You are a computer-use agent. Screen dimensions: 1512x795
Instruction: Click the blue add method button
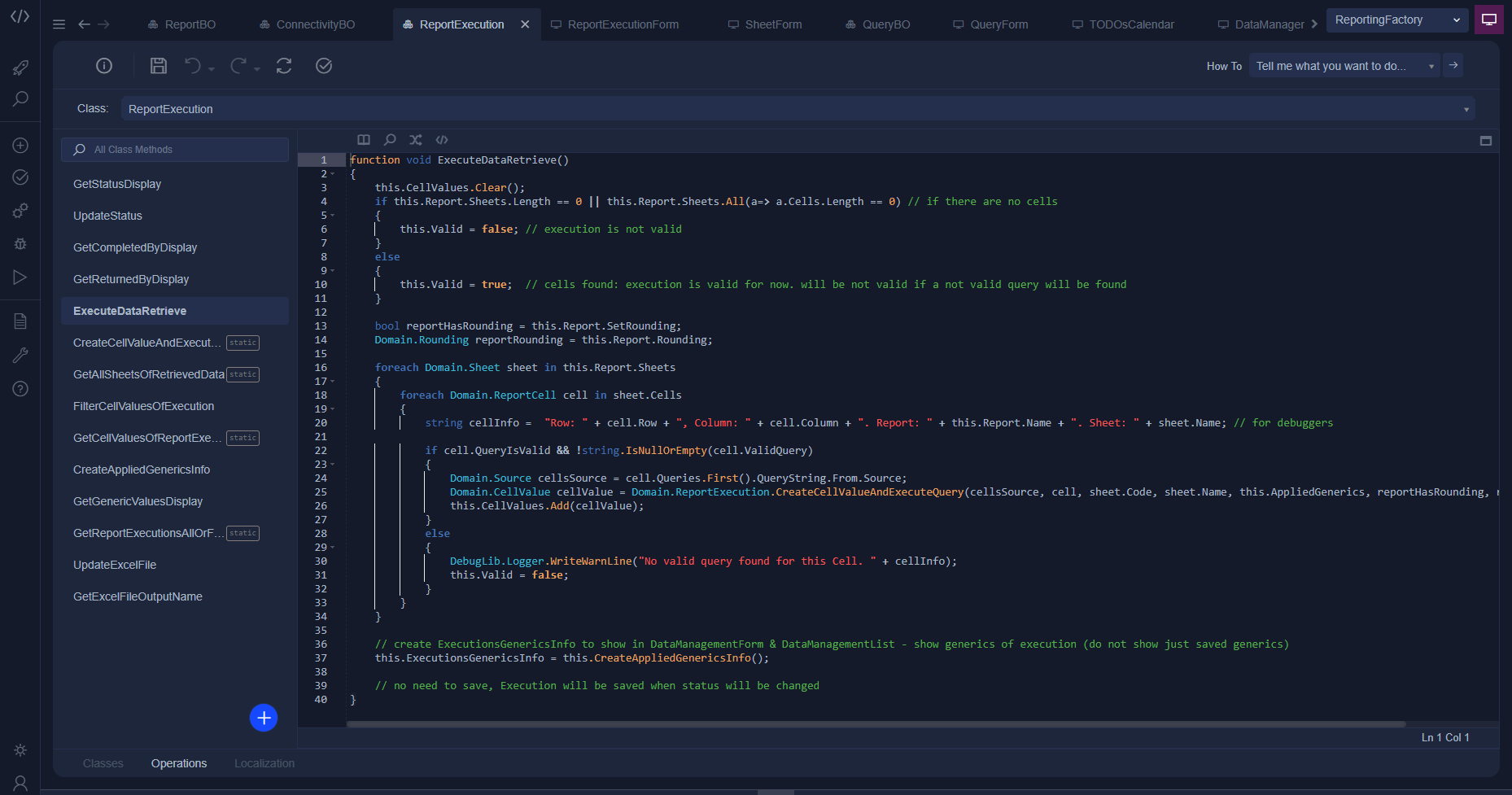click(x=264, y=718)
